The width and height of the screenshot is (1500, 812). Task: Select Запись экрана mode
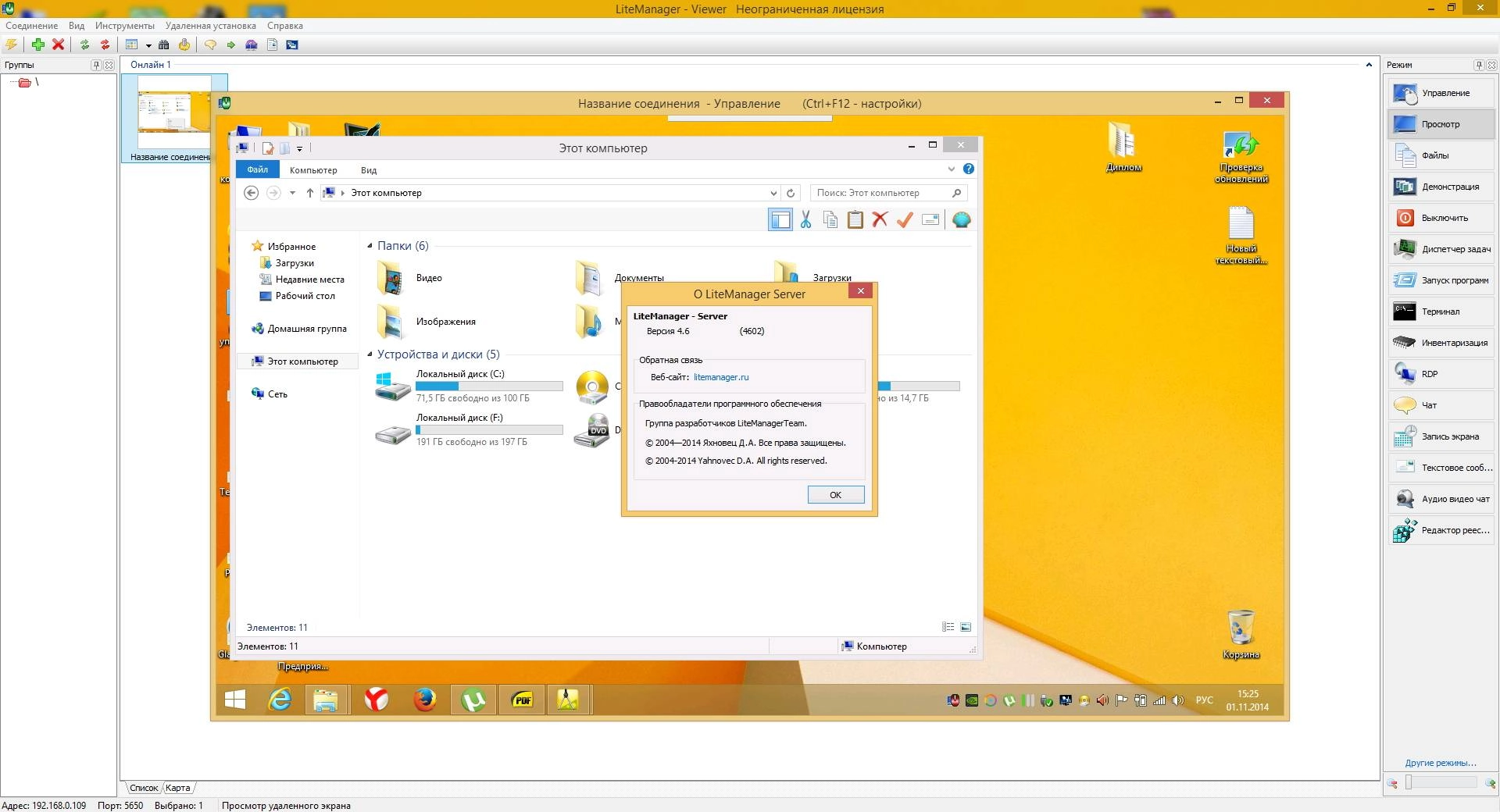click(x=1441, y=436)
